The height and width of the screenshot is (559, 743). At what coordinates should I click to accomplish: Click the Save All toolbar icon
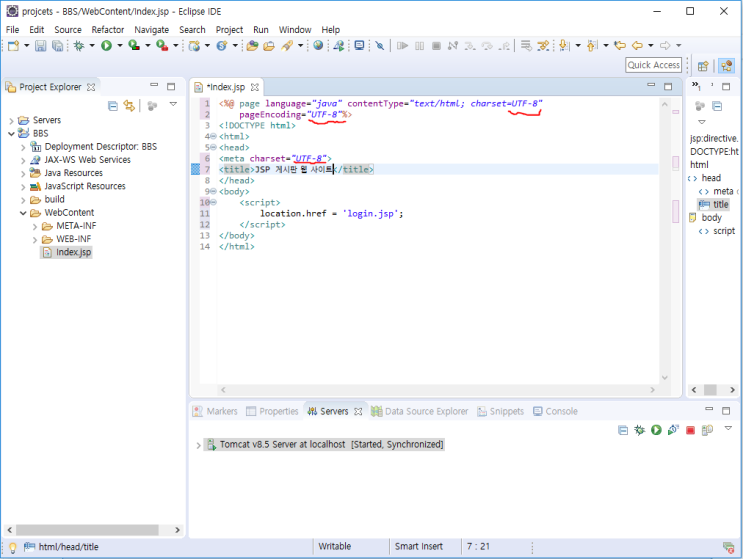coord(57,45)
